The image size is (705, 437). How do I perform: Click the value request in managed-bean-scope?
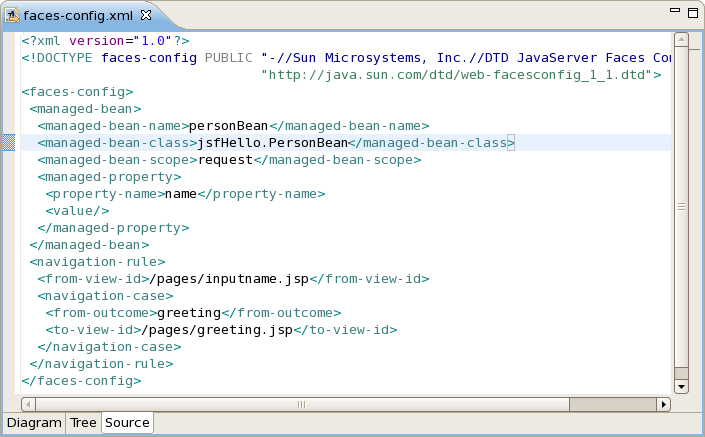click(225, 160)
